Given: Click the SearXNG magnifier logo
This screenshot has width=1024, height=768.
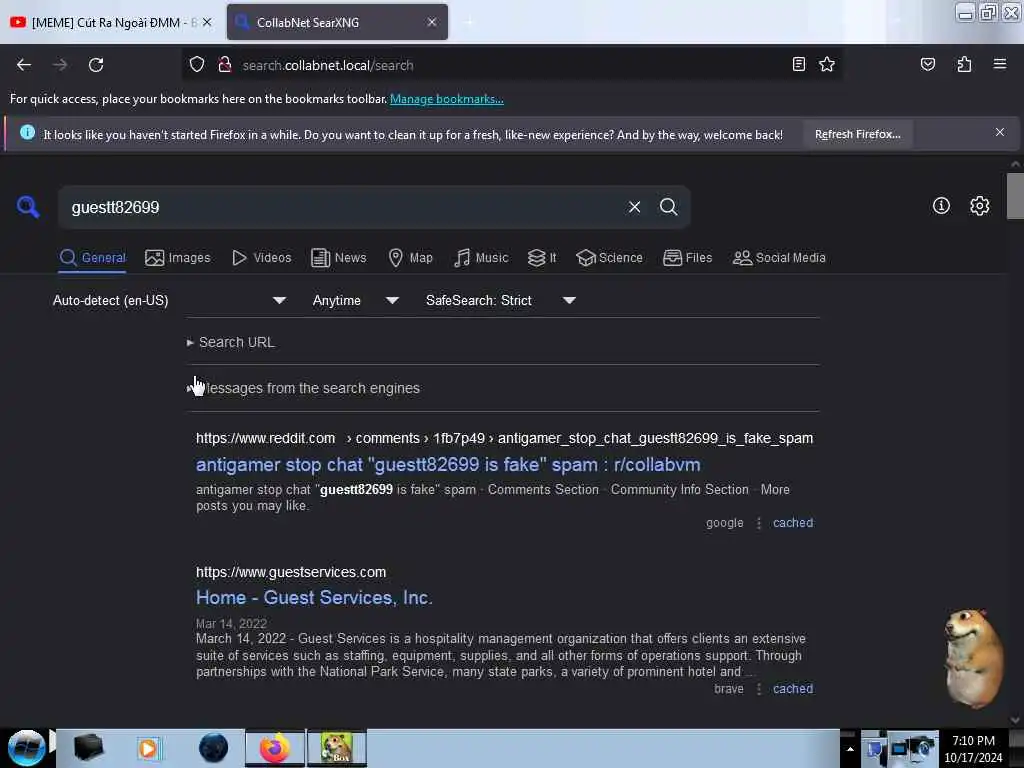Looking at the screenshot, I should 28,207.
